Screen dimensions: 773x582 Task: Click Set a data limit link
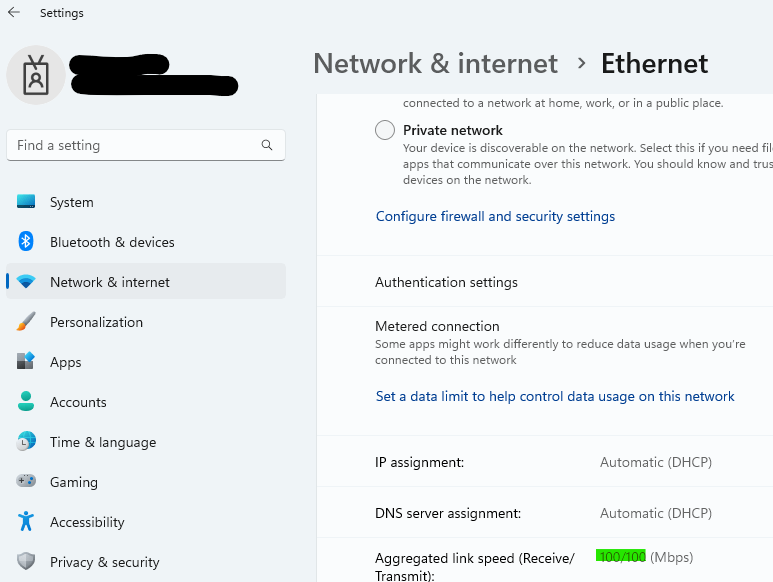click(x=555, y=396)
